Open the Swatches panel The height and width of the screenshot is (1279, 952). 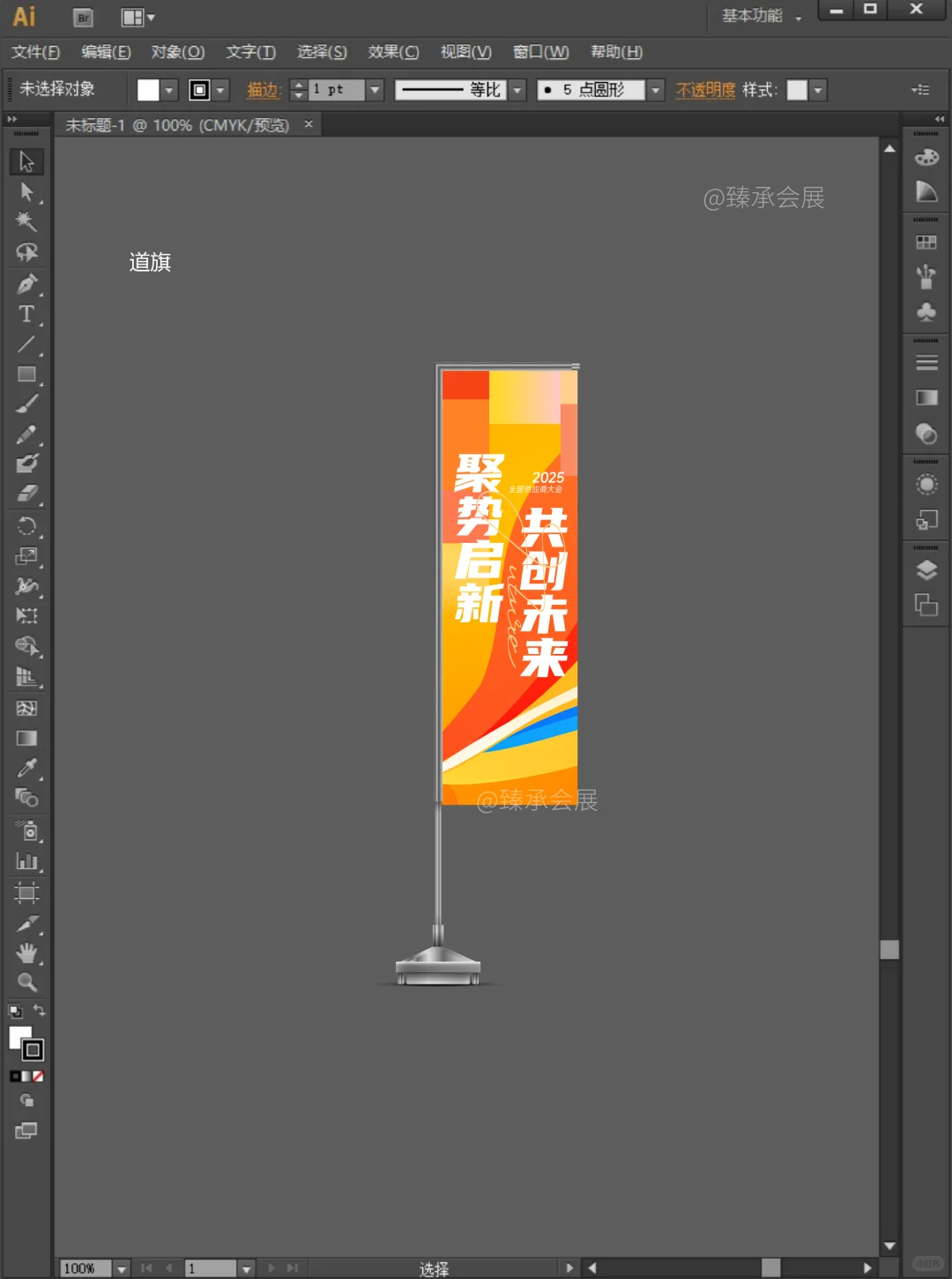pos(926,240)
